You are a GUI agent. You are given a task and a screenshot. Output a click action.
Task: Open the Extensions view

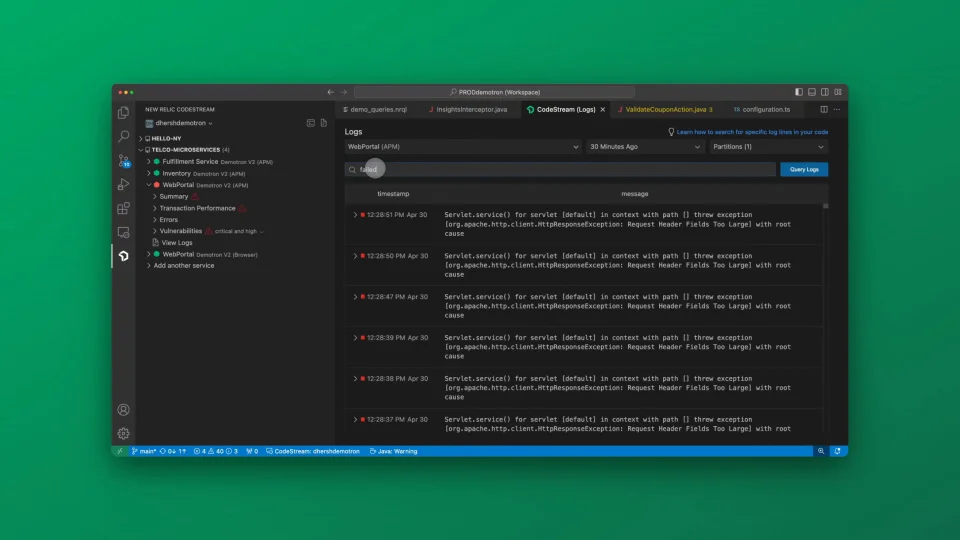pos(123,208)
